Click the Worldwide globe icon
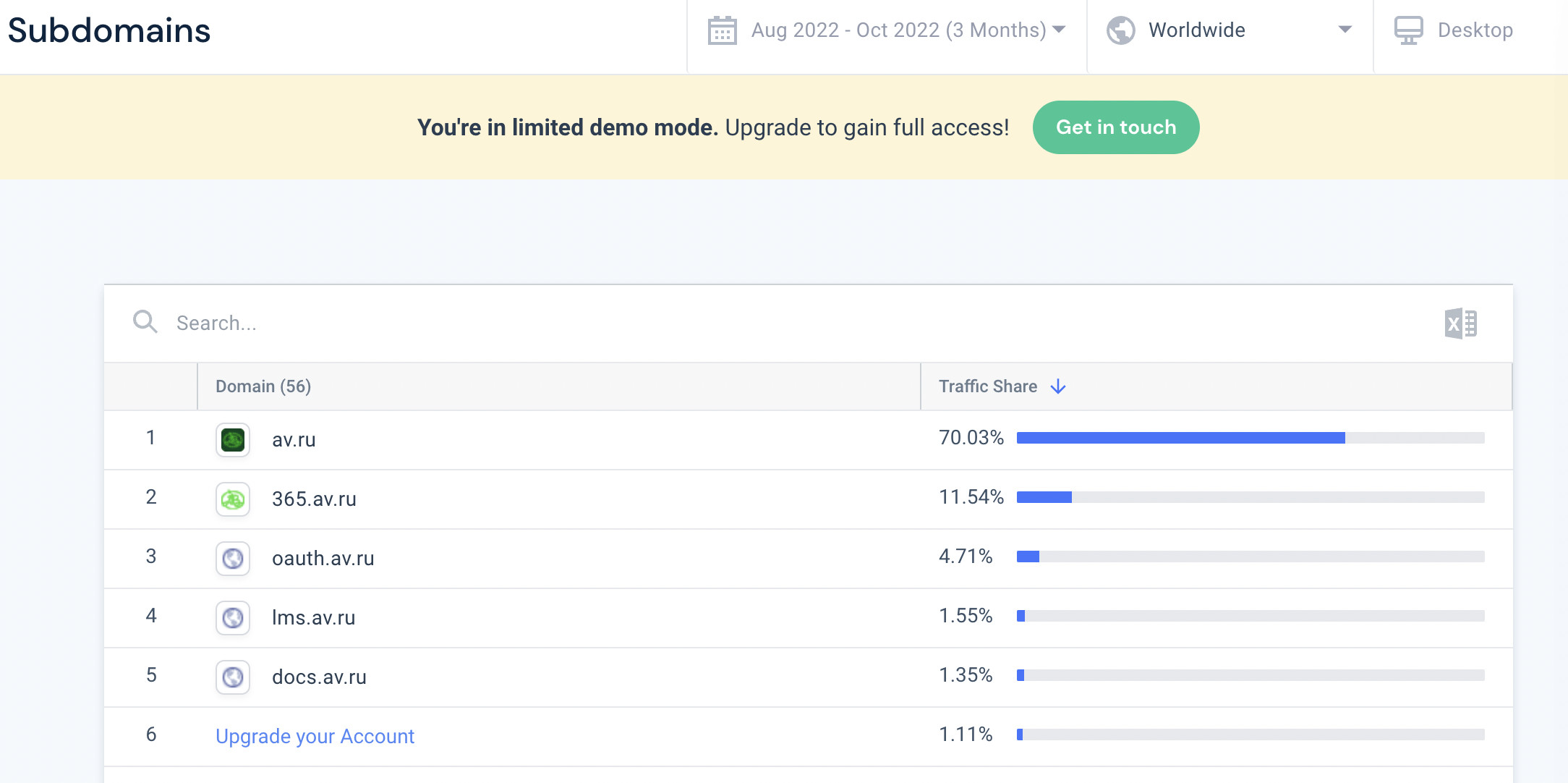Viewport: 1568px width, 783px height. coord(1121,30)
